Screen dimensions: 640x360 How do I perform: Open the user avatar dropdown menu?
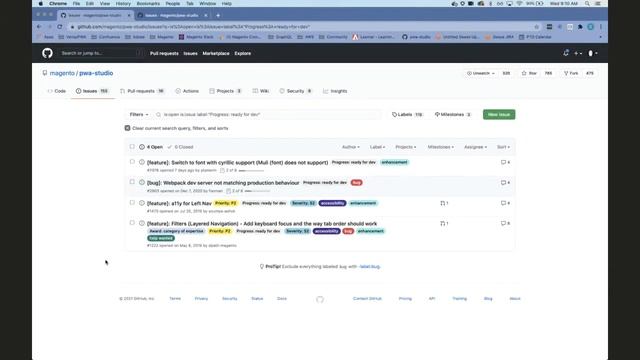[x=593, y=53]
